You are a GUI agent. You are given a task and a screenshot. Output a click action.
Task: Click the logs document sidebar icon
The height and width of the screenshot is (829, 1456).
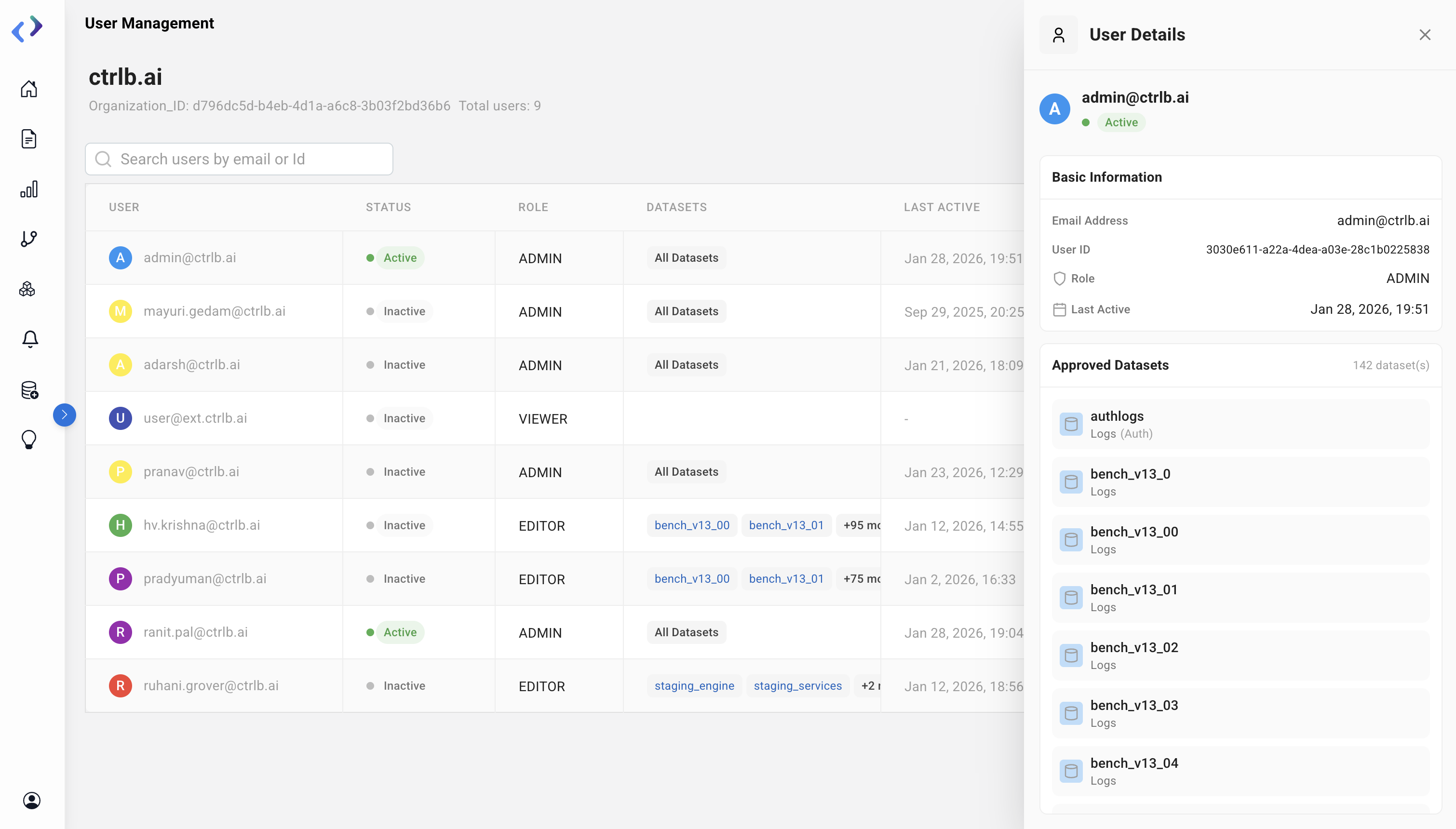pyautogui.click(x=29, y=139)
